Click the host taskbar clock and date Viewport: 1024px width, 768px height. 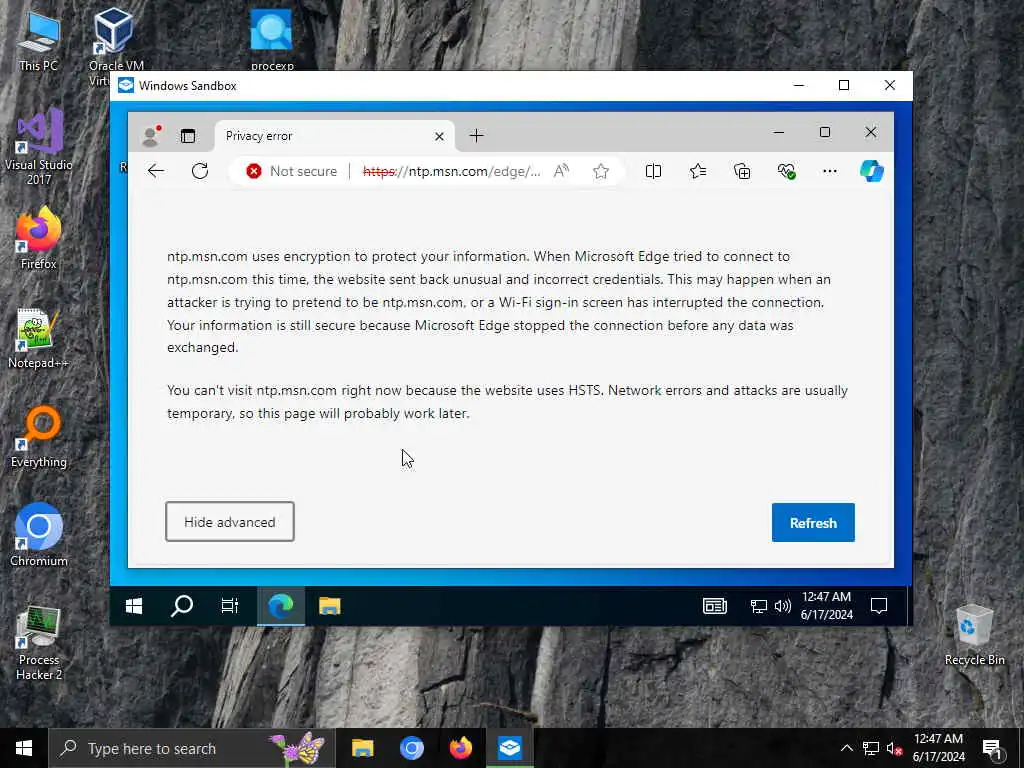point(938,748)
